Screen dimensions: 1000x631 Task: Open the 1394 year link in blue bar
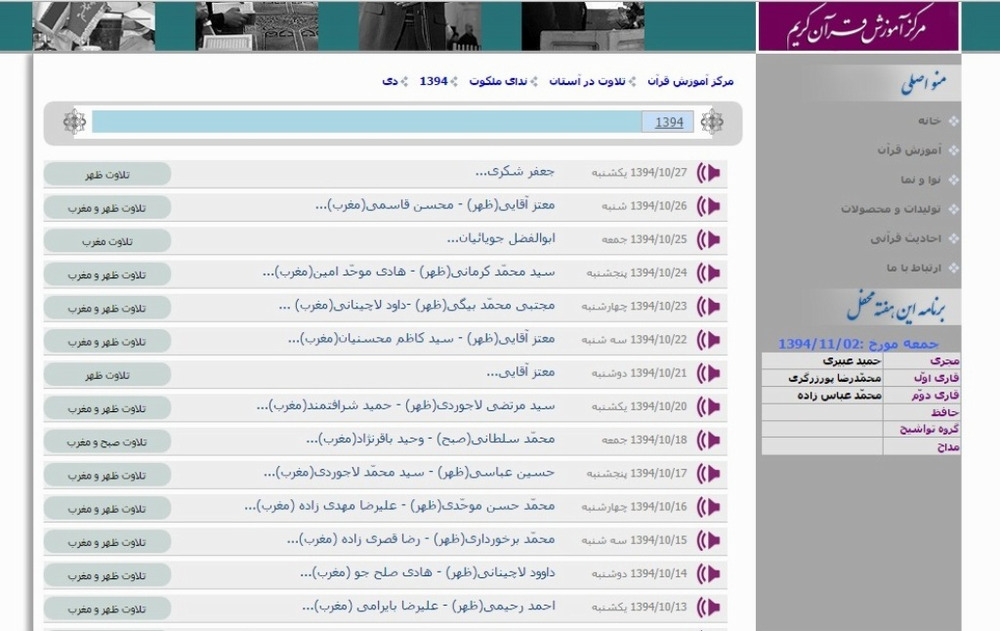click(669, 122)
